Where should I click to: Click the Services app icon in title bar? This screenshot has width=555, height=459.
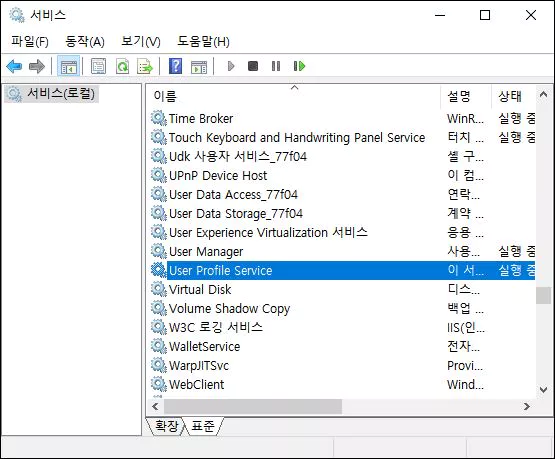click(16, 15)
